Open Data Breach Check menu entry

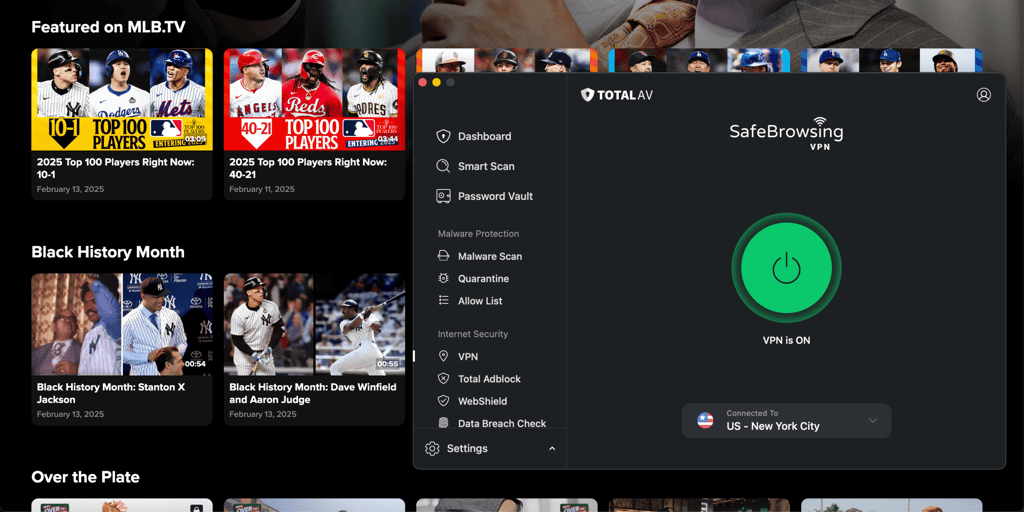502,423
